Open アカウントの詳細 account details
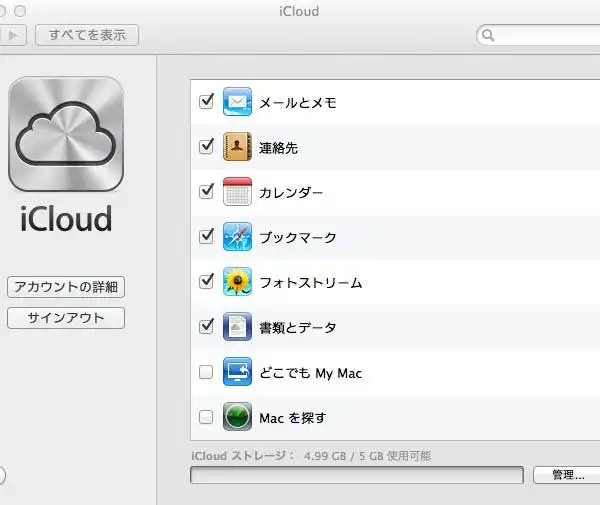 click(x=66, y=287)
